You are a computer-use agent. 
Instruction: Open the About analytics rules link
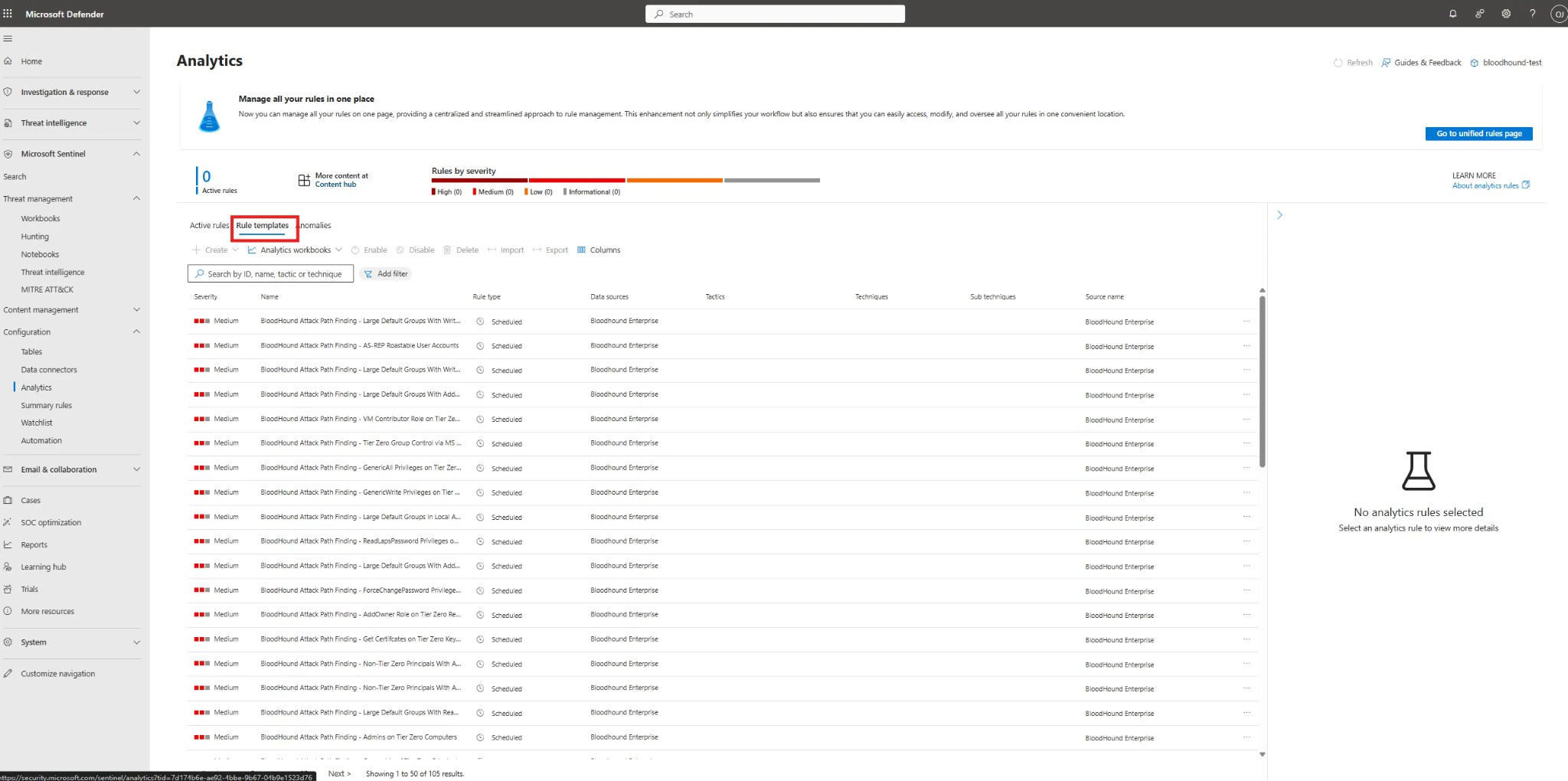click(x=1485, y=185)
